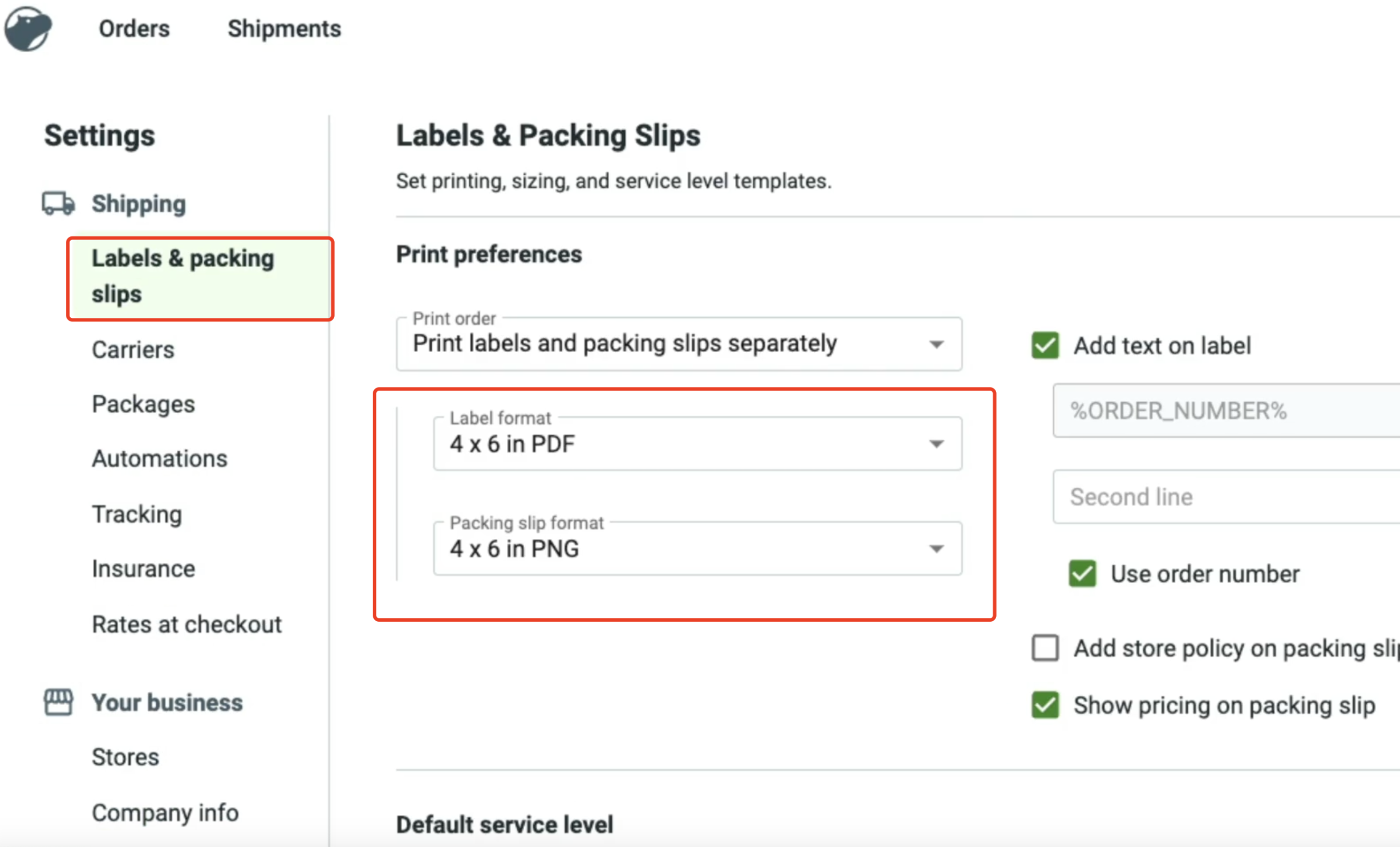This screenshot has height=847, width=1400.
Task: Click the Your business storefront icon
Action: (x=58, y=702)
